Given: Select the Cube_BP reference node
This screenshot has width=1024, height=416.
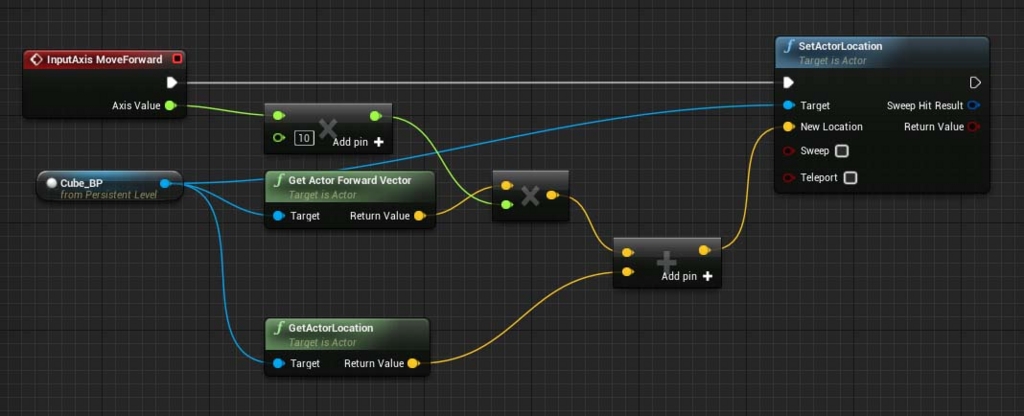Looking at the screenshot, I should [109, 186].
